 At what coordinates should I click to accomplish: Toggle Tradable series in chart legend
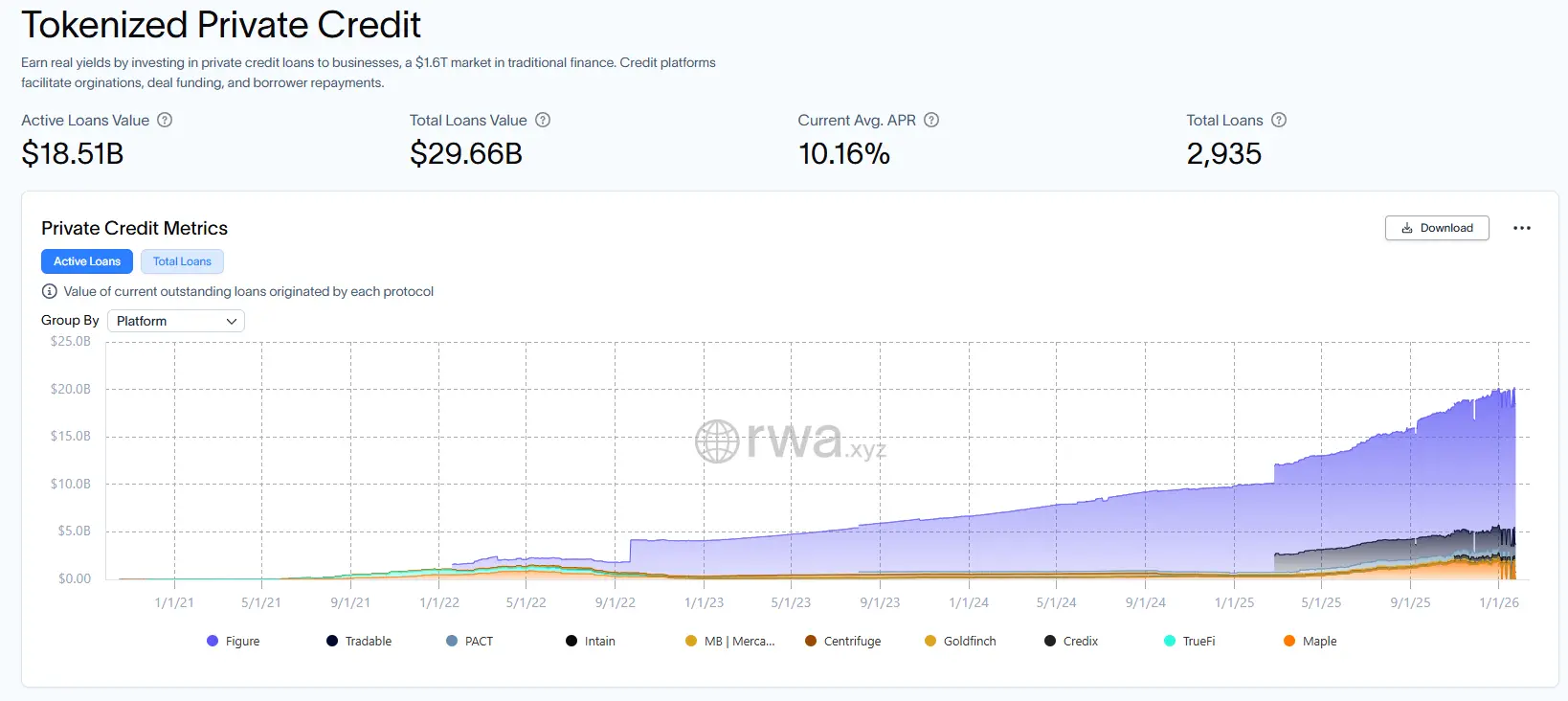click(359, 642)
